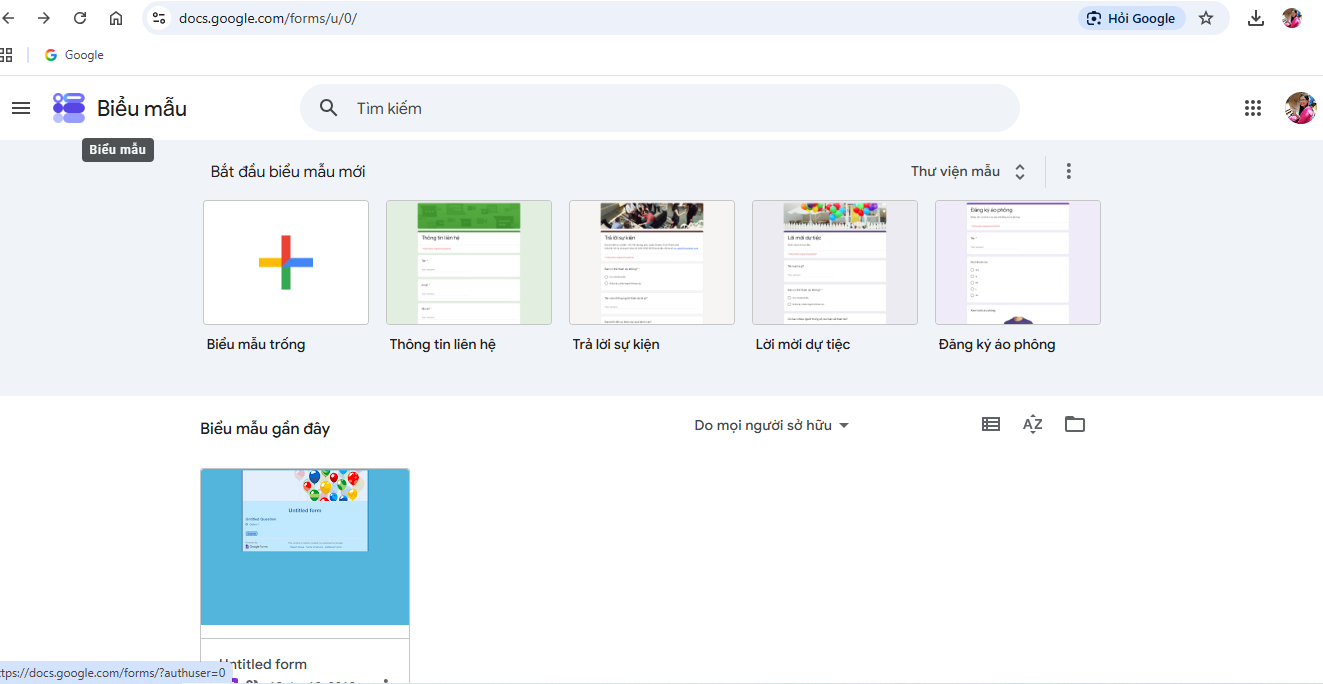Click the Hỏi Google button
Image resolution: width=1323 pixels, height=684 pixels.
click(1132, 18)
